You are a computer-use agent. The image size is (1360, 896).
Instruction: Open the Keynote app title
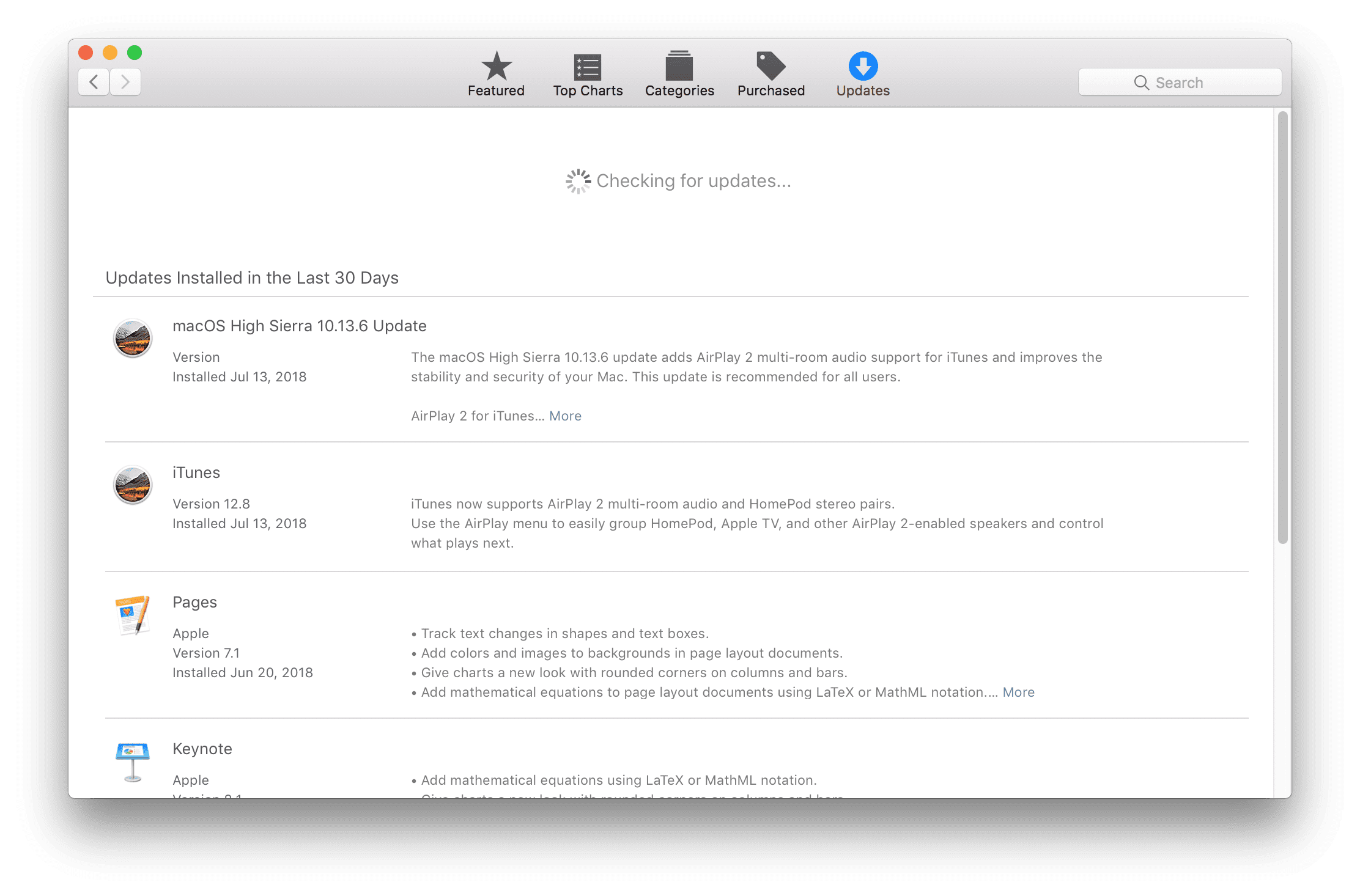pyautogui.click(x=202, y=749)
